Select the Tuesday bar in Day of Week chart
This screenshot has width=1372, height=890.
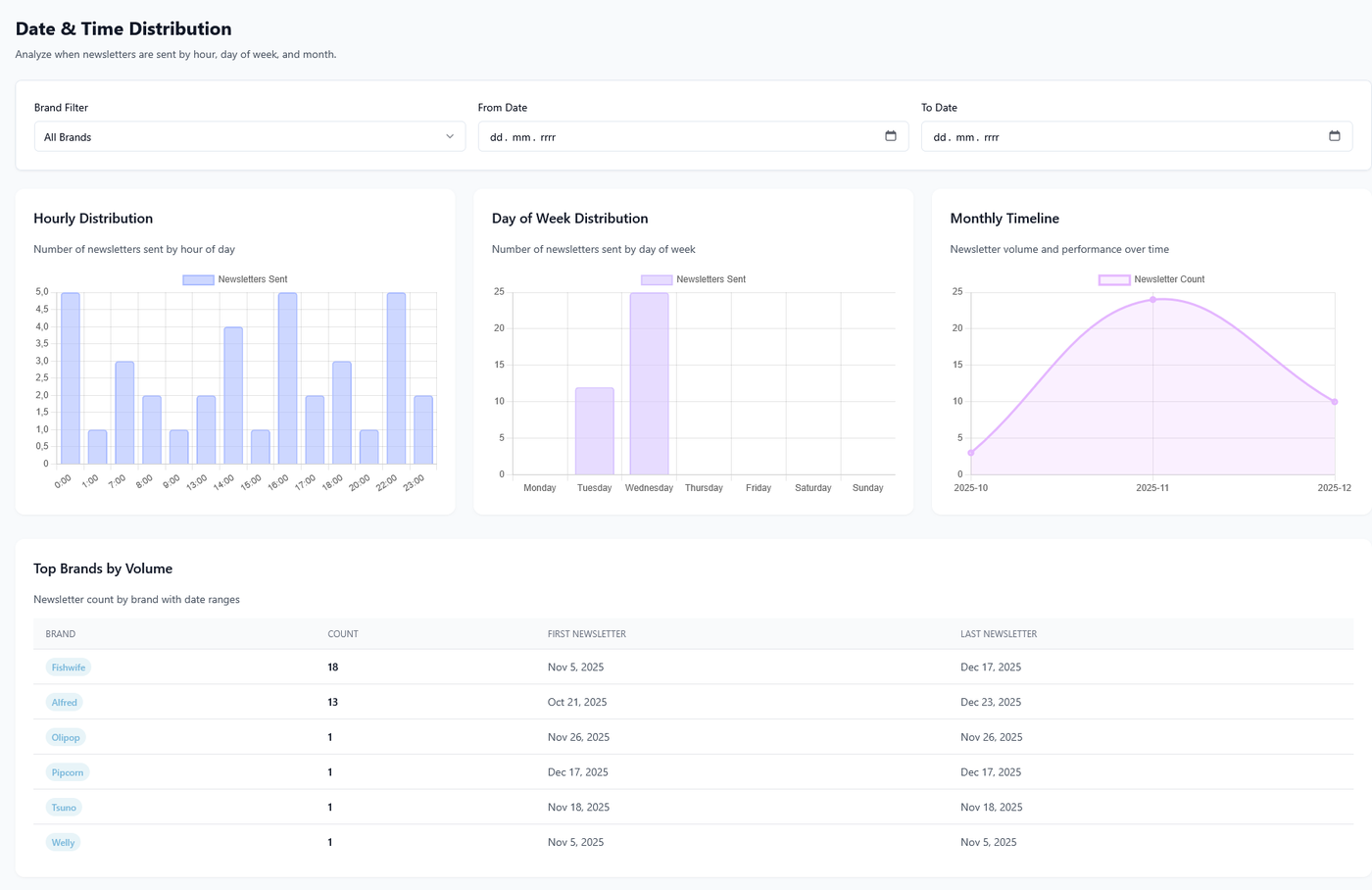595,431
